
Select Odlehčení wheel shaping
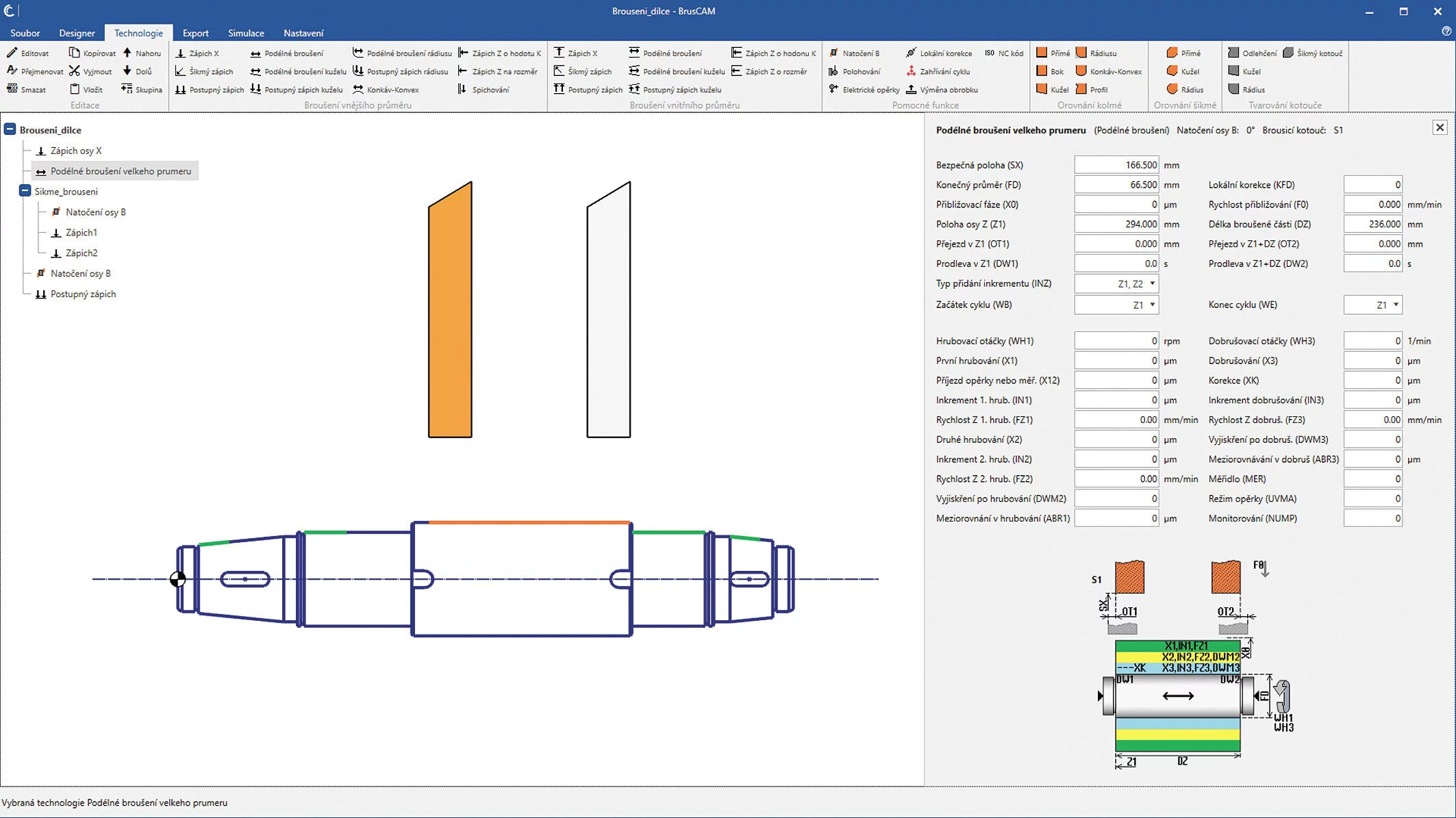(x=1253, y=53)
